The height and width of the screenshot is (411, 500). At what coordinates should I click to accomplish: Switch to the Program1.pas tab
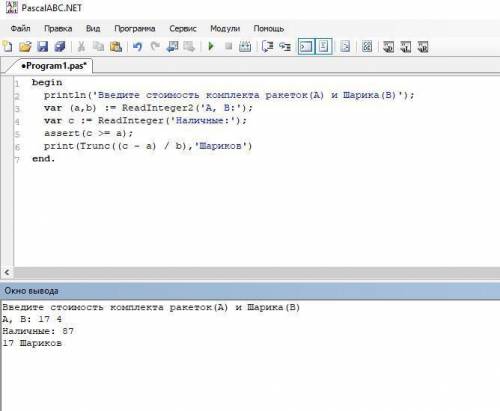(x=53, y=66)
